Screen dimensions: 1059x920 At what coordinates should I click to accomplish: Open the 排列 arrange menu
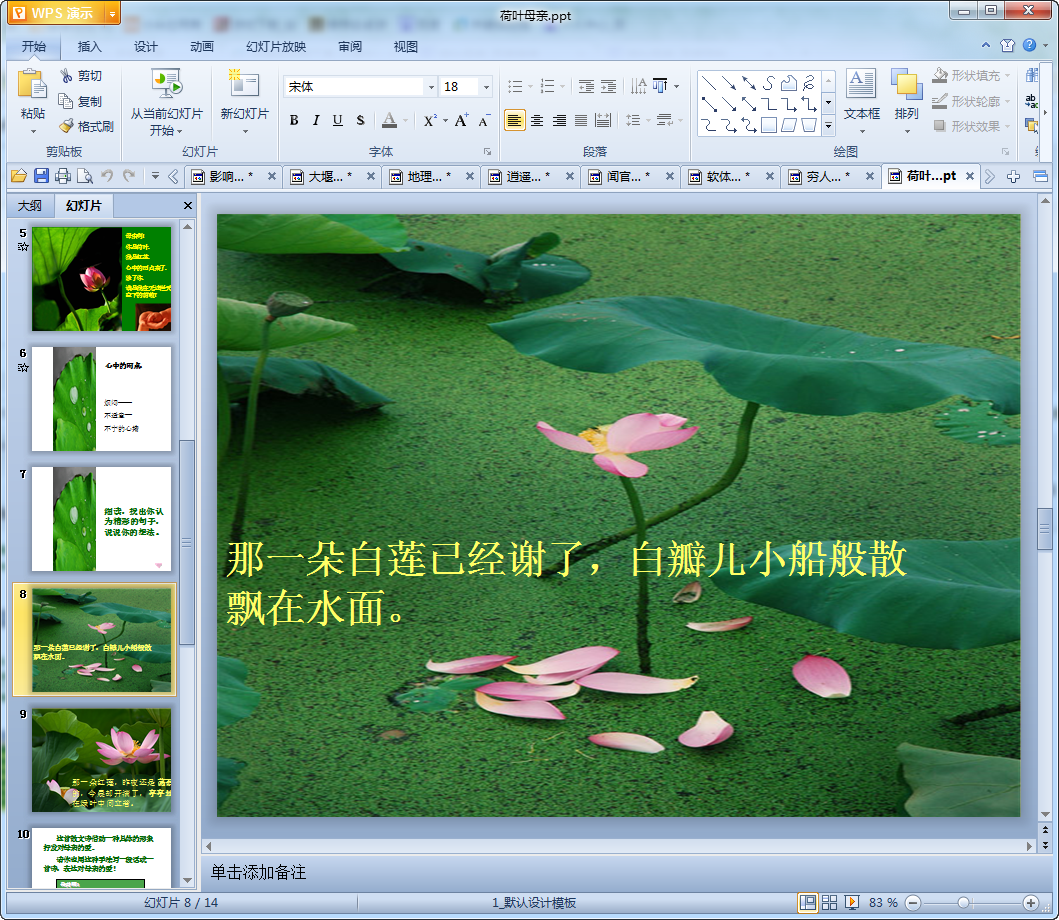[x=906, y=100]
